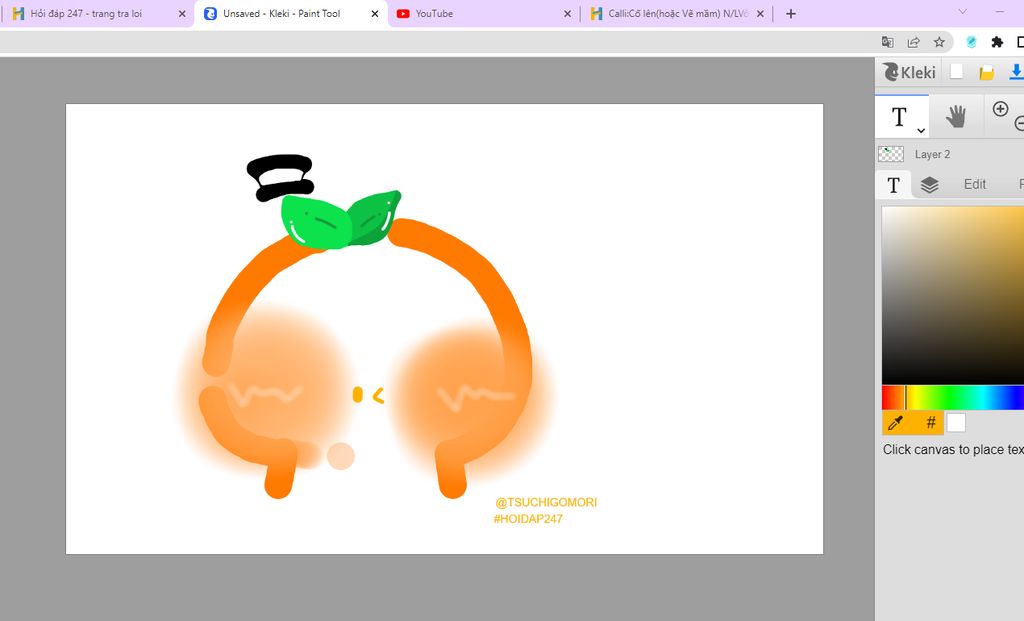1024x621 pixels.
Task: Open the Extensions puzzle icon
Action: point(997,42)
